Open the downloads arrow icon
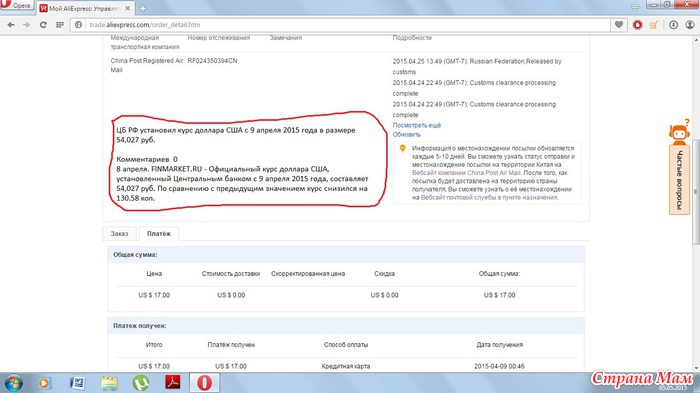Viewport: 700px width, 393px height. tap(673, 25)
